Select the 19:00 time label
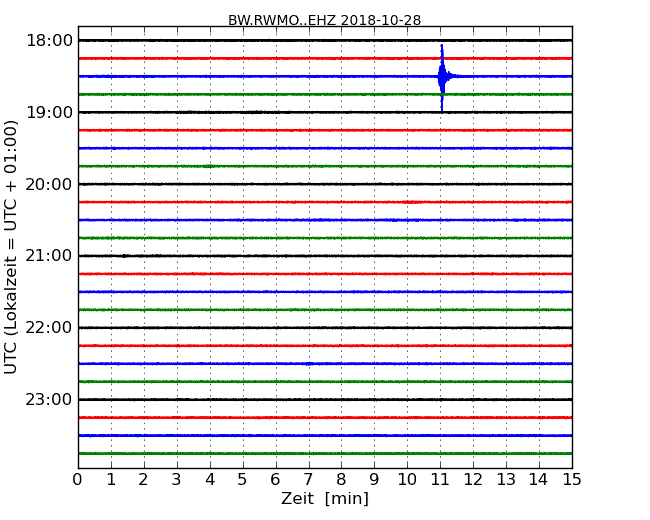Viewport: 650px width, 520px height. point(49,112)
